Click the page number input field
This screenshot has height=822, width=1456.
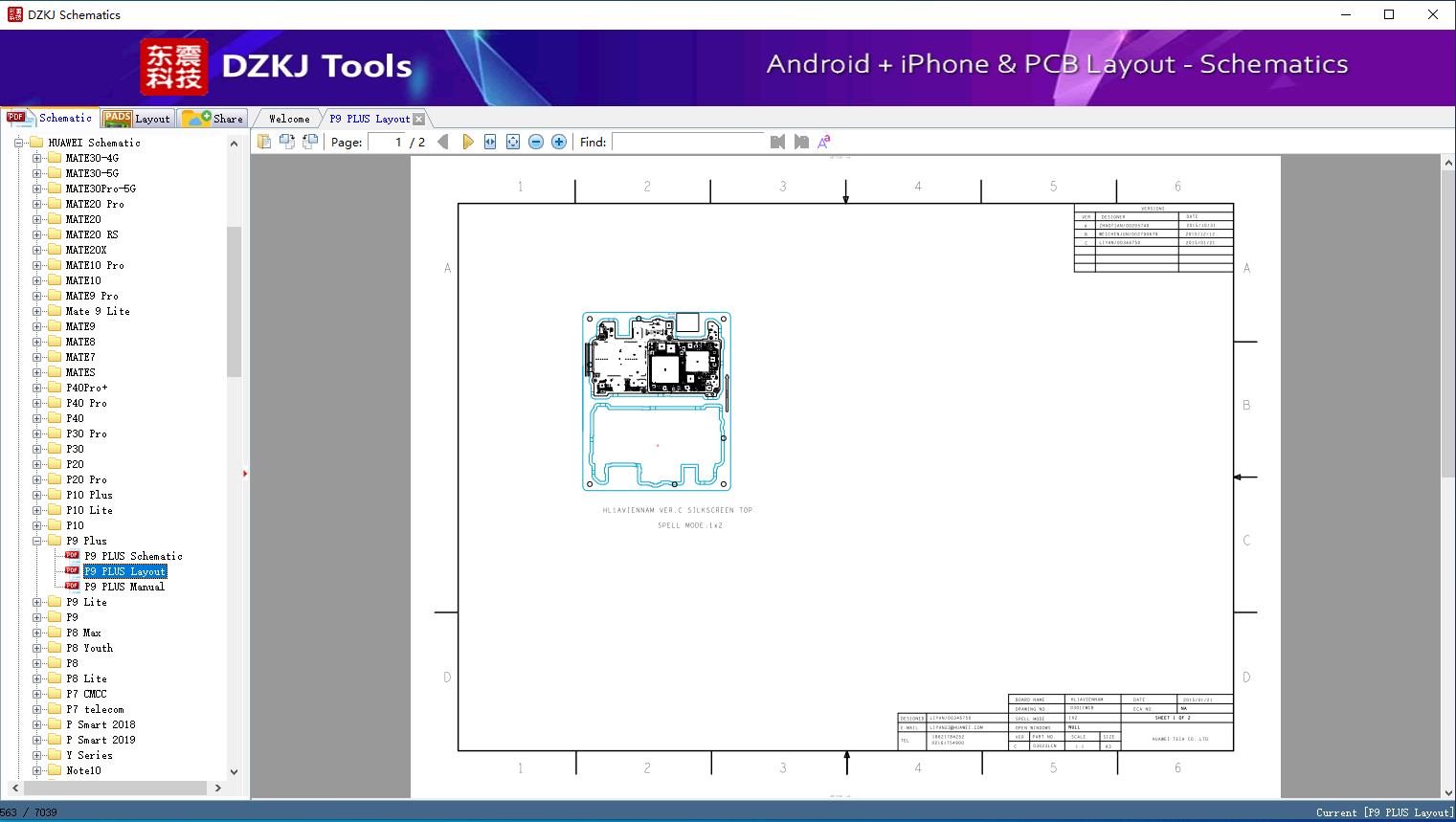click(x=385, y=142)
